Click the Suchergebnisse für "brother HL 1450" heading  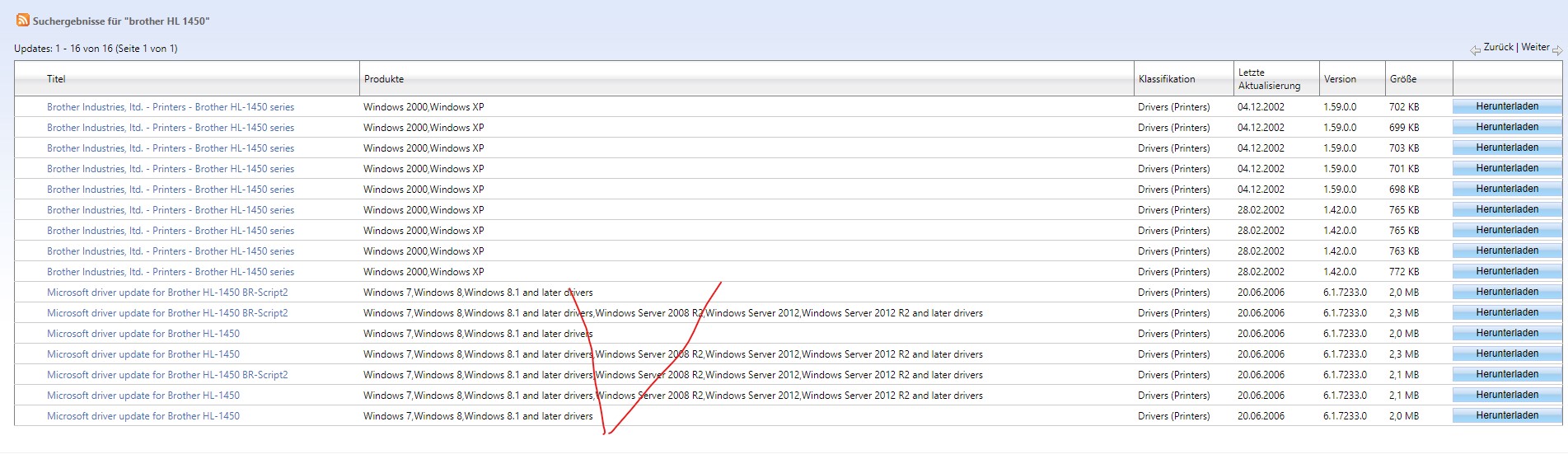pyautogui.click(x=121, y=21)
